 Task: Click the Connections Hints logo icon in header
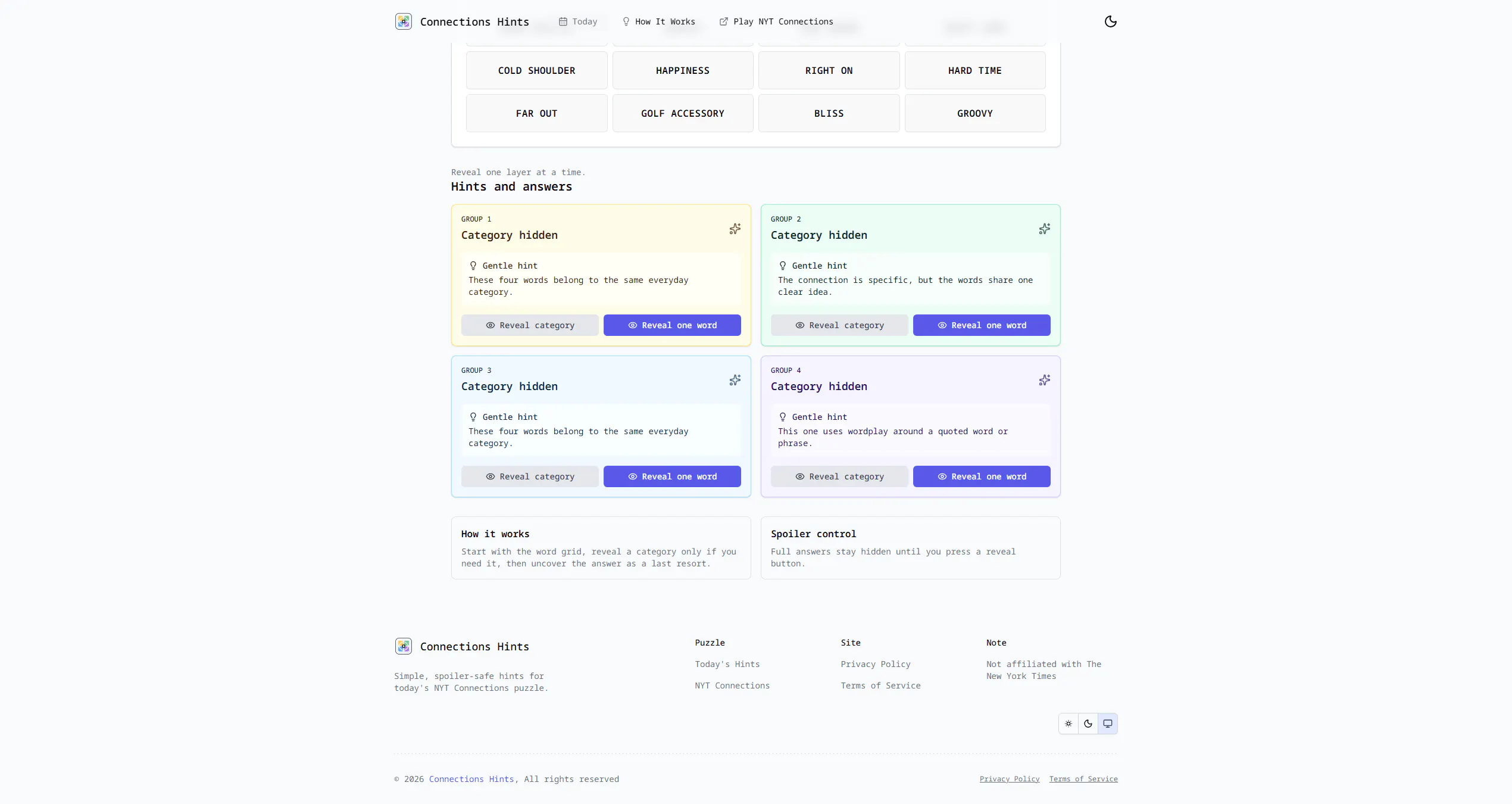click(404, 21)
